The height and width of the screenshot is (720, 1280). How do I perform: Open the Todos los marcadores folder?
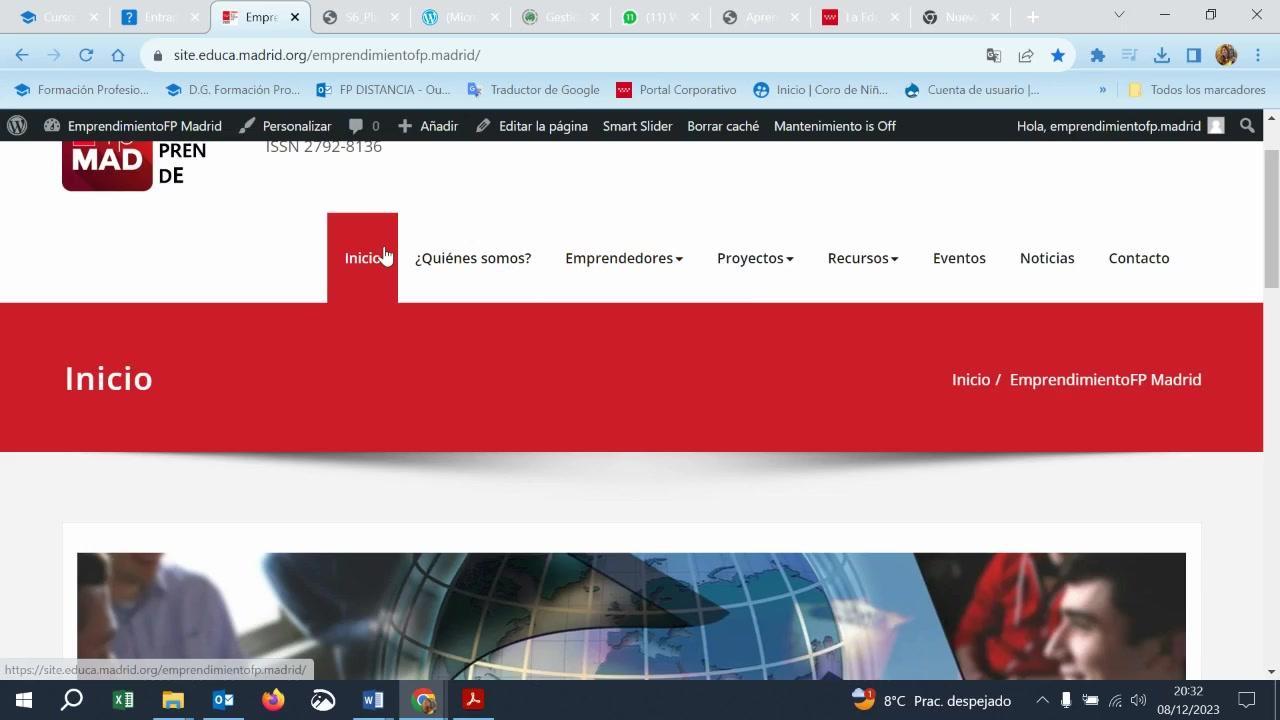pos(1197,90)
